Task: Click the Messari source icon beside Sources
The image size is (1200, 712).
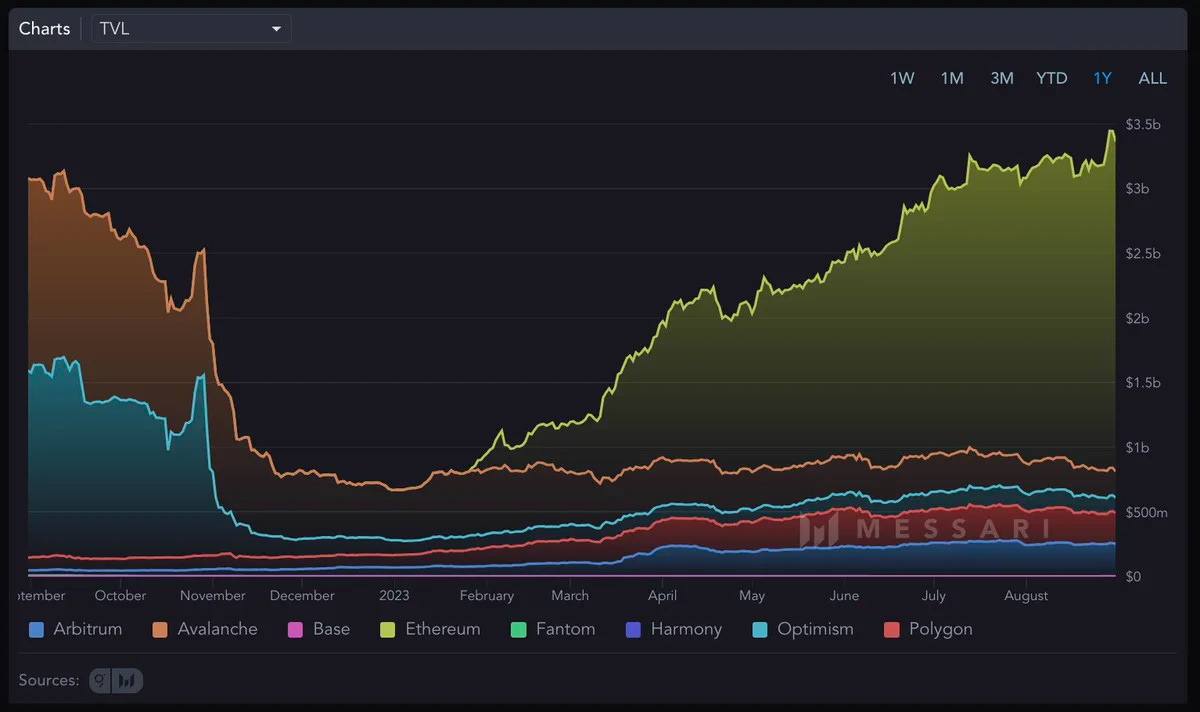Action: point(129,681)
